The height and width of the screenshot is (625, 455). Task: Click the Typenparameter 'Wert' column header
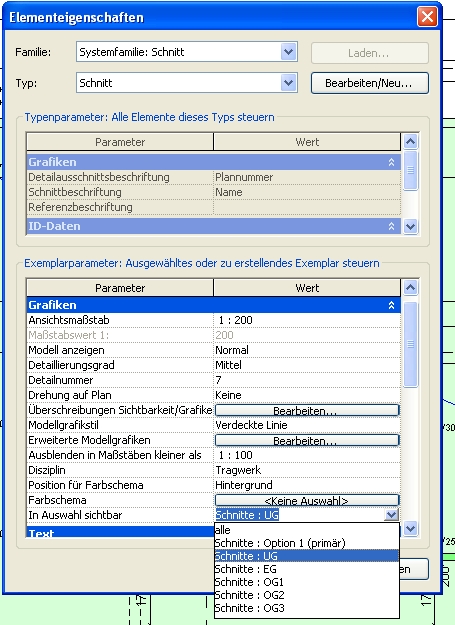coord(307,142)
